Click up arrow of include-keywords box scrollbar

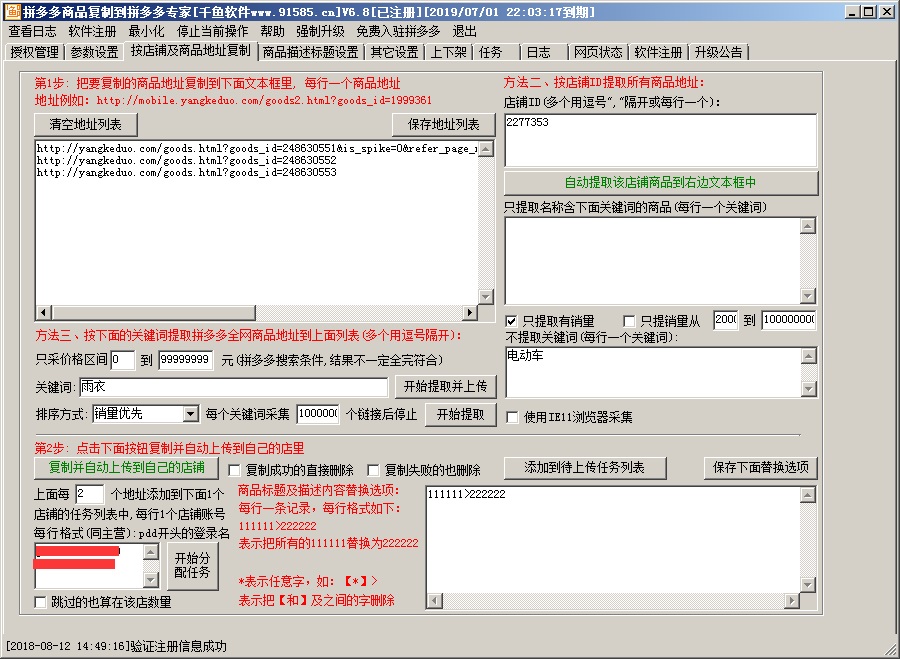click(x=808, y=226)
